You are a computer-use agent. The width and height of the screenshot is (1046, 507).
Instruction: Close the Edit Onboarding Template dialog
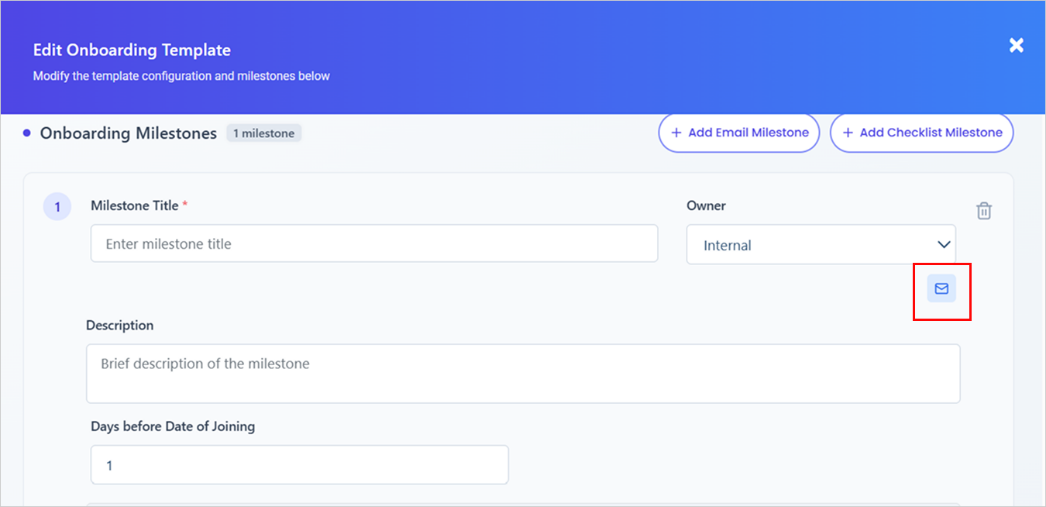click(x=1016, y=45)
